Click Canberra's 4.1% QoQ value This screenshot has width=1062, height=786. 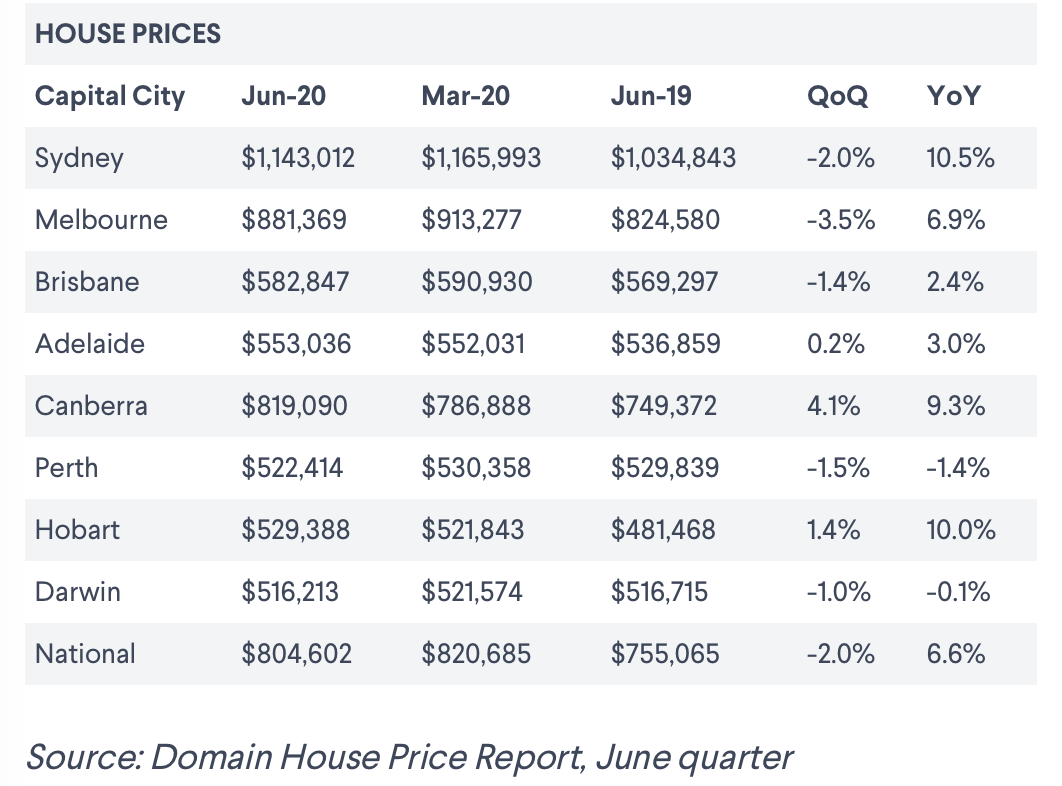(x=832, y=406)
